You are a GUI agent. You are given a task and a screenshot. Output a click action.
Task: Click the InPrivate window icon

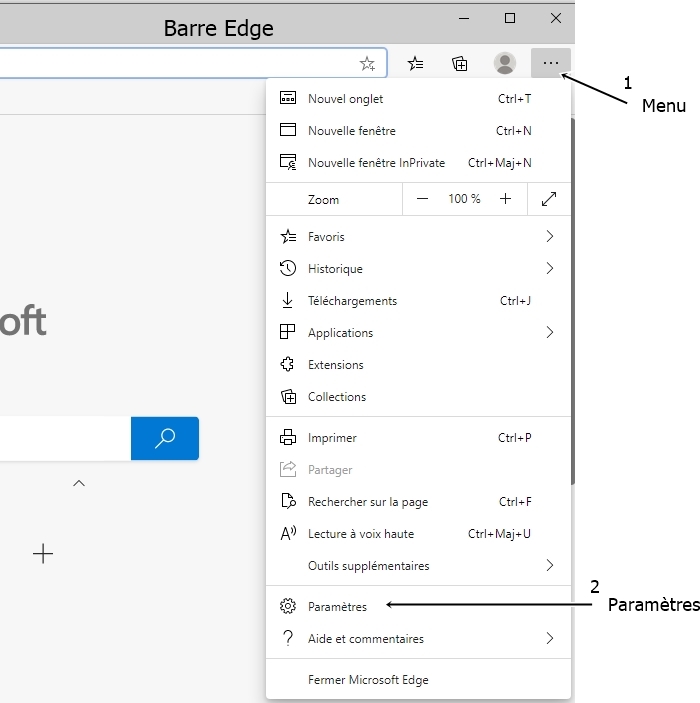[x=288, y=162]
